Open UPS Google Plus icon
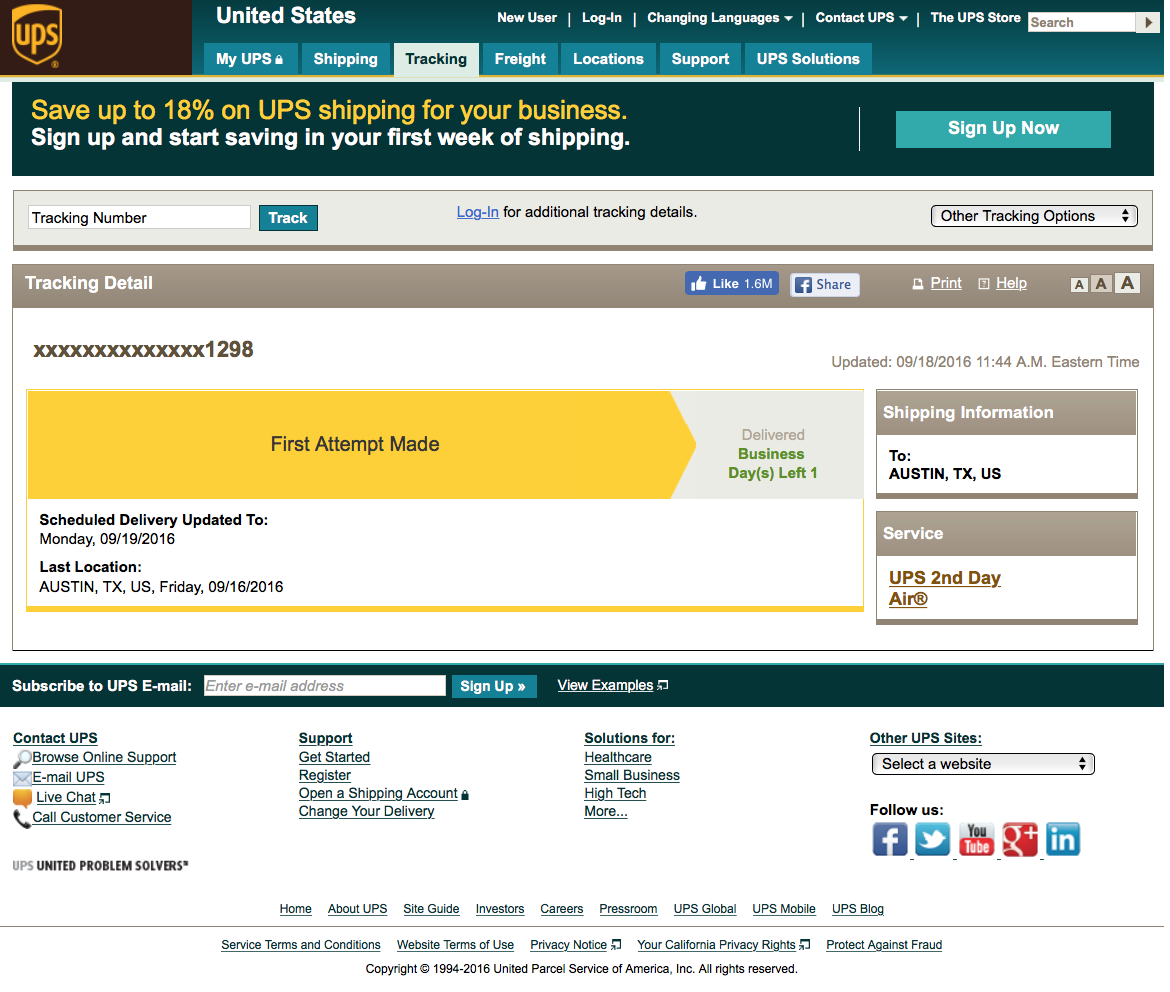 [1019, 840]
